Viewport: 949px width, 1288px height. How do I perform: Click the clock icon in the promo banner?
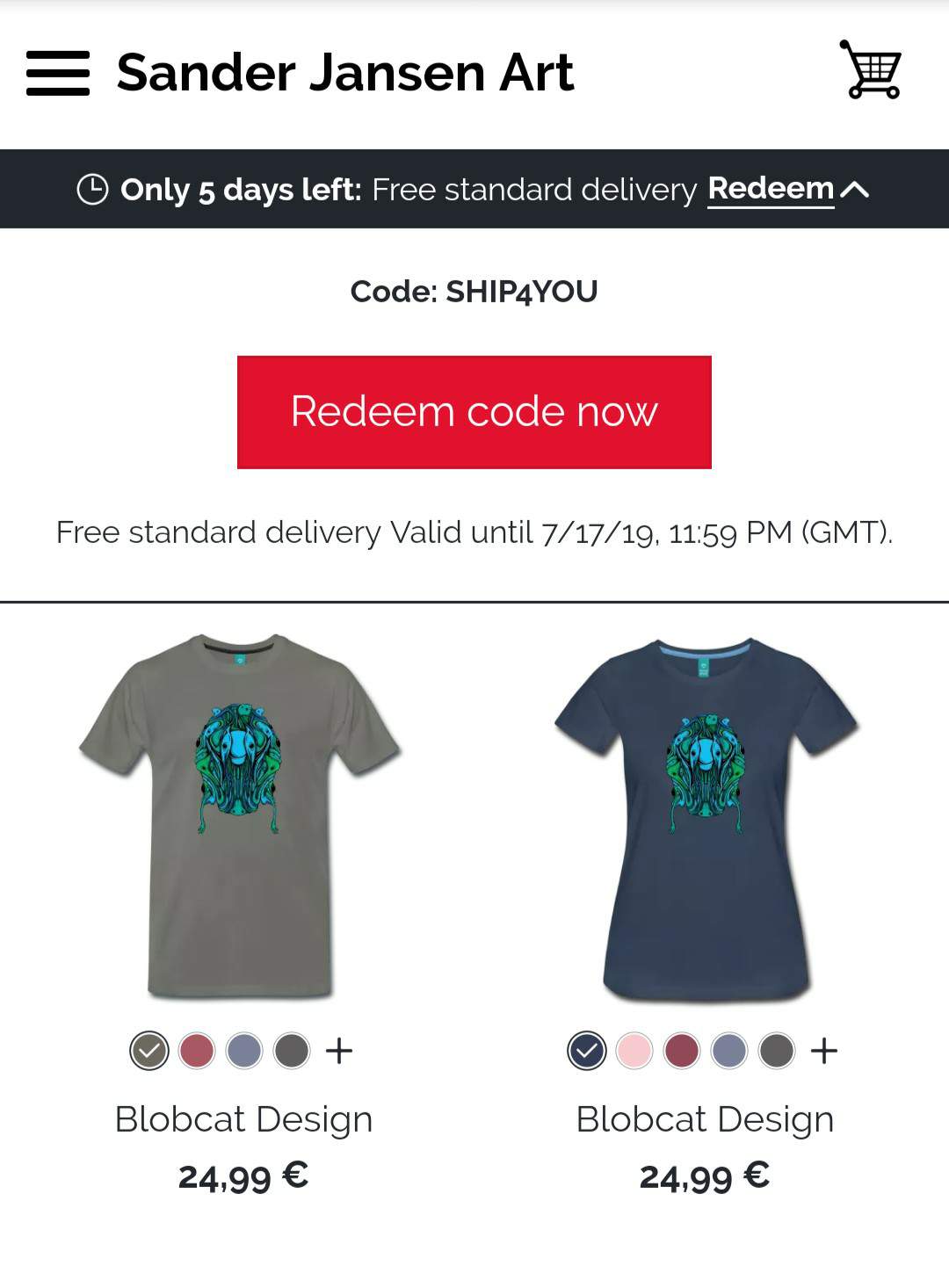pos(92,189)
